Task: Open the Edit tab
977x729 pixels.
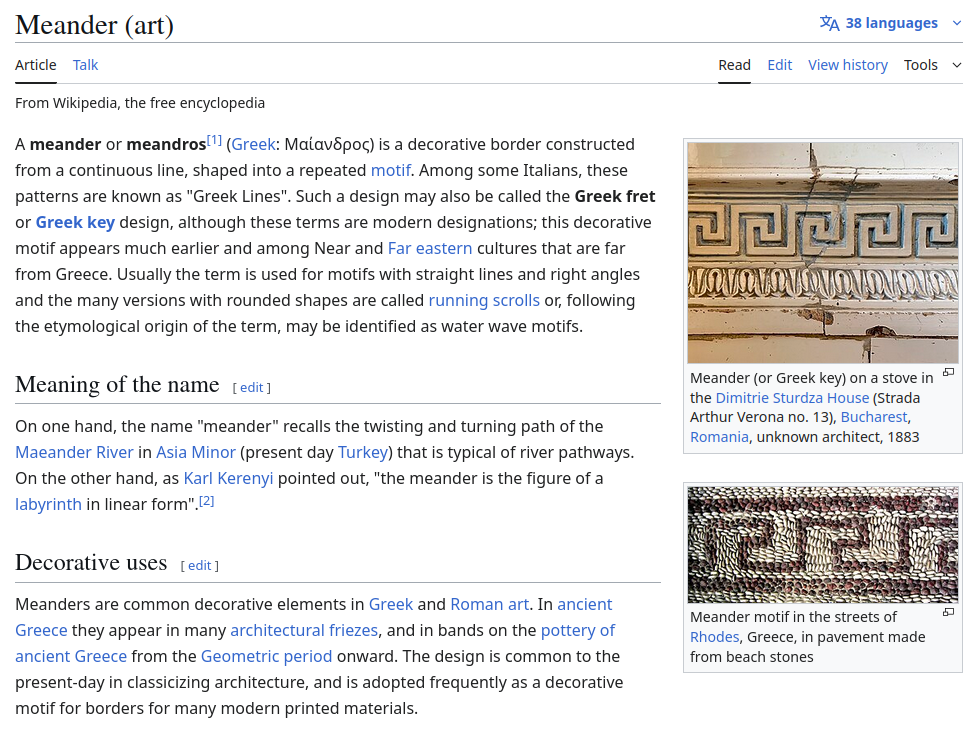Action: tap(779, 65)
